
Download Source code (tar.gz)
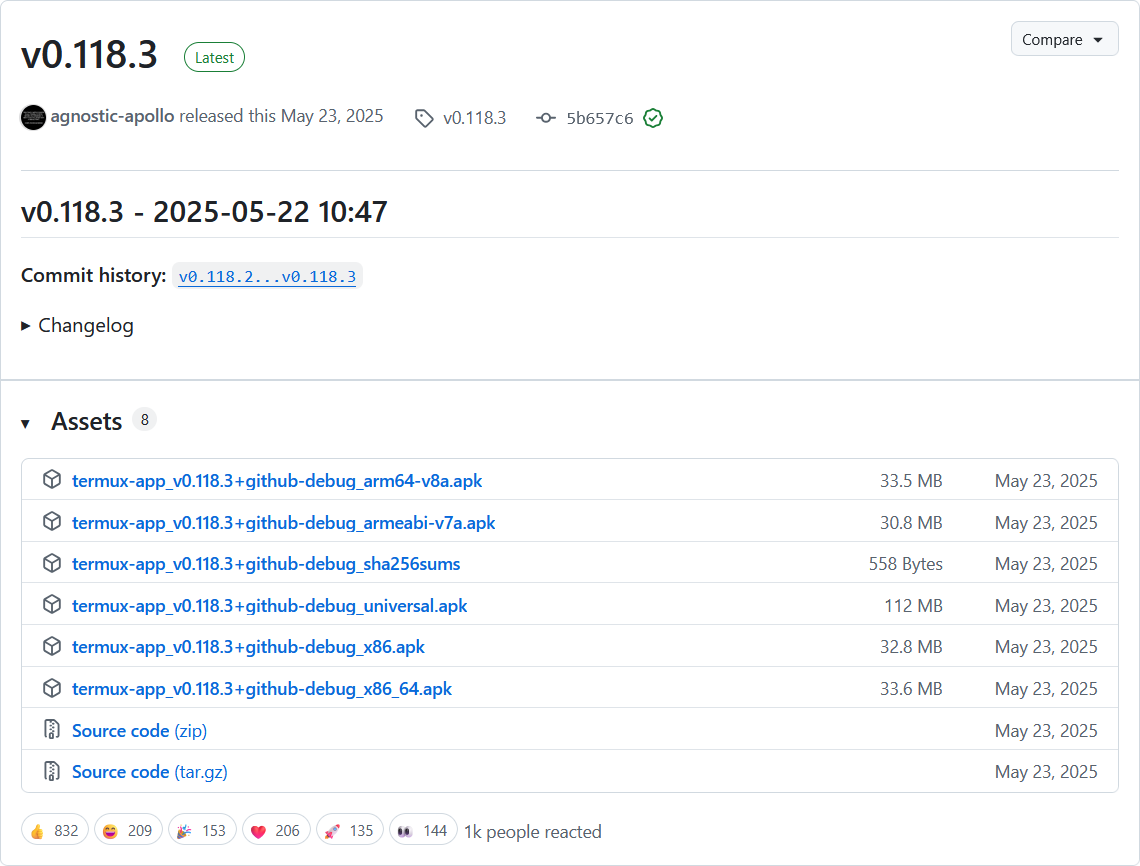(x=150, y=771)
